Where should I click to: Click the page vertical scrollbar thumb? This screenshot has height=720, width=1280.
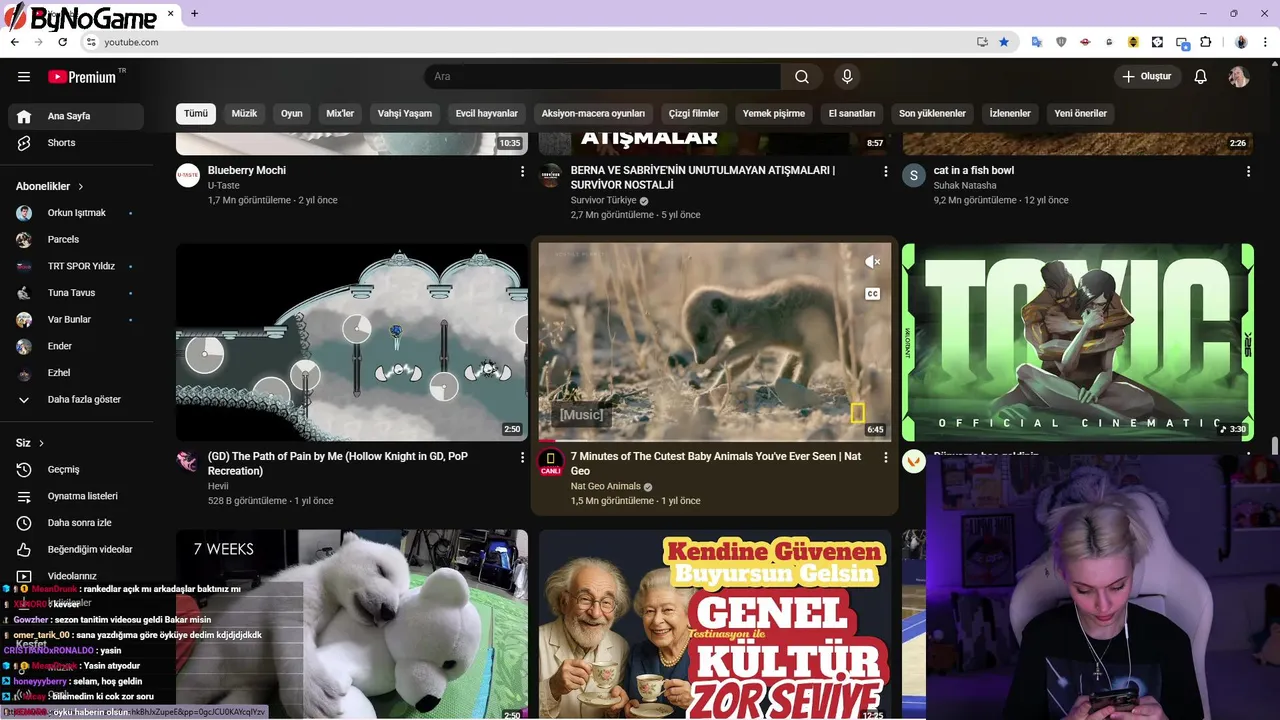pos(1274,447)
